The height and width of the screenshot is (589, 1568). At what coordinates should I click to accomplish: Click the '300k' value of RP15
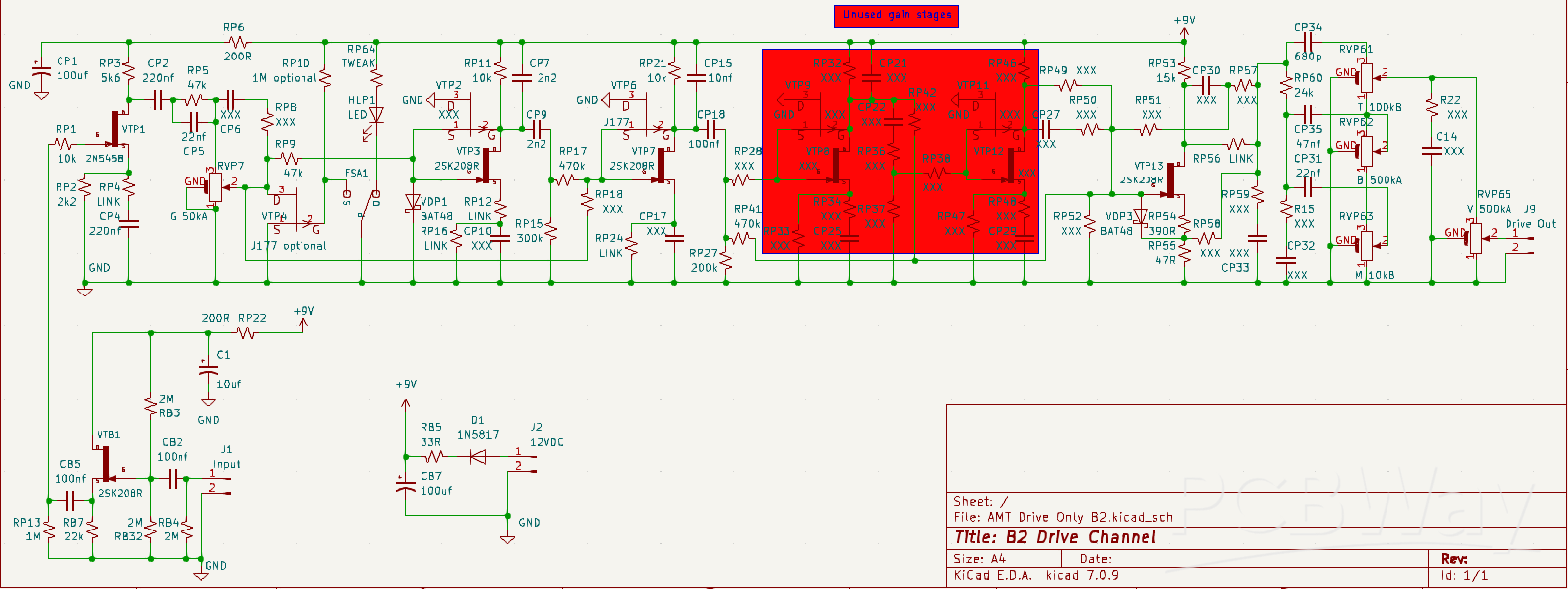pyautogui.click(x=529, y=238)
